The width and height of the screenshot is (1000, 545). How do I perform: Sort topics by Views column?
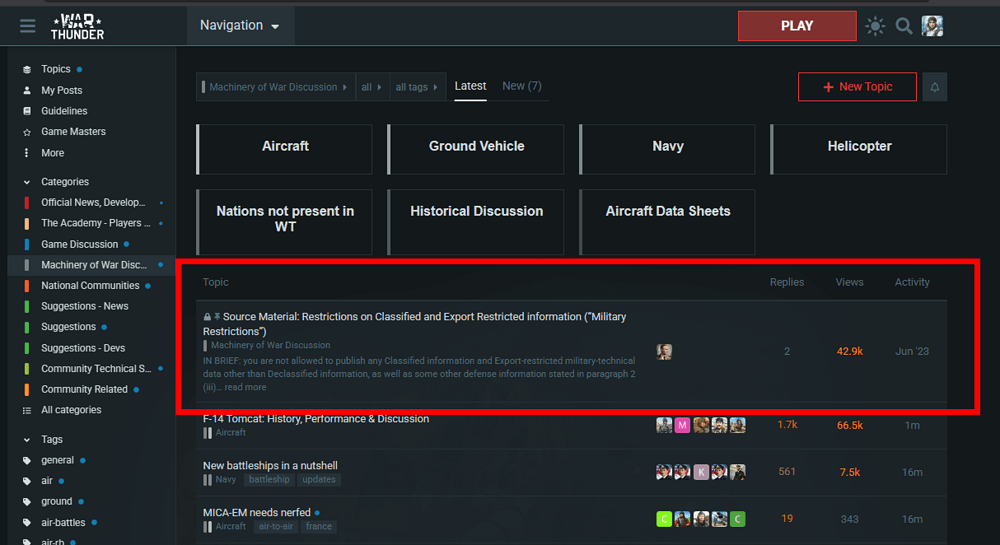[x=849, y=282]
